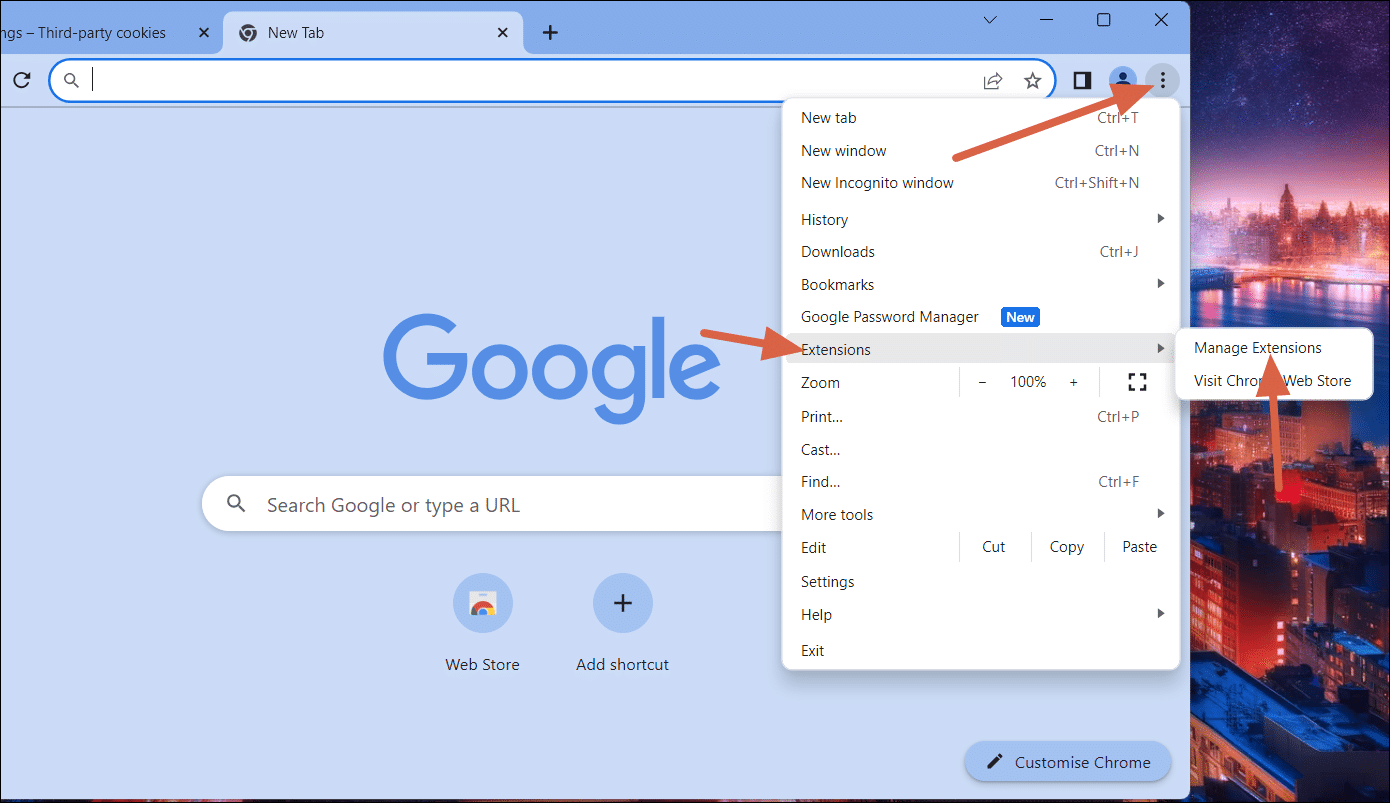Open the Web Store shortcut
This screenshot has height=803, width=1390.
tap(483, 603)
